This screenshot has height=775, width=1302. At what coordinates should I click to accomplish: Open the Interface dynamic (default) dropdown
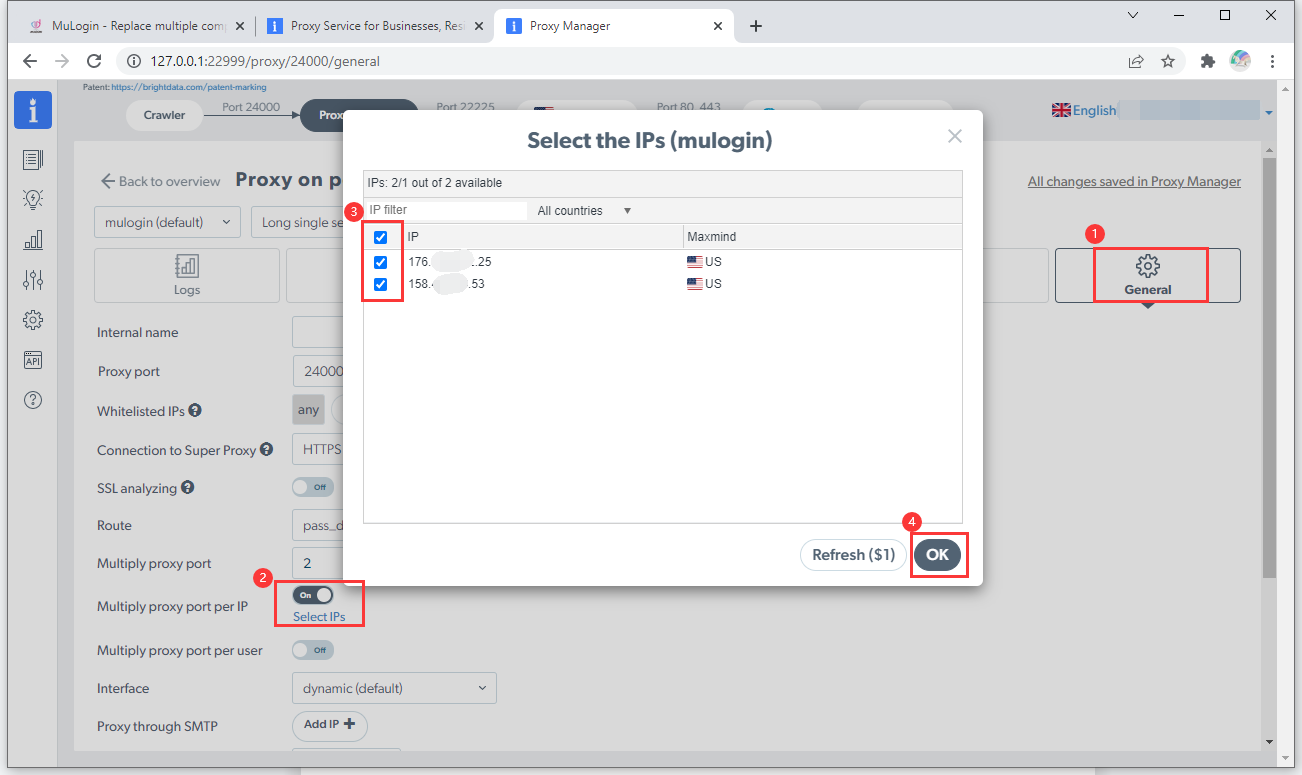[393, 688]
